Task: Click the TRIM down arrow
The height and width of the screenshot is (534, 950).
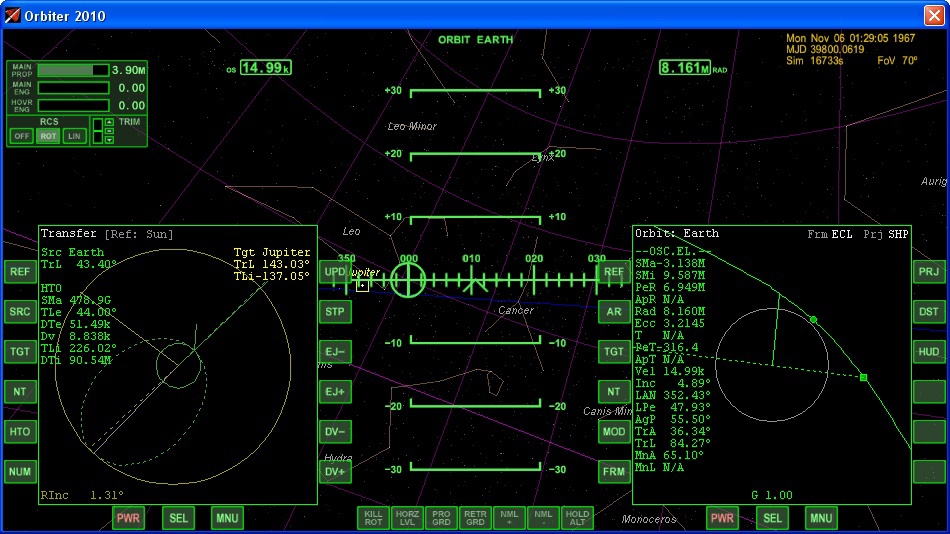Action: coord(109,140)
